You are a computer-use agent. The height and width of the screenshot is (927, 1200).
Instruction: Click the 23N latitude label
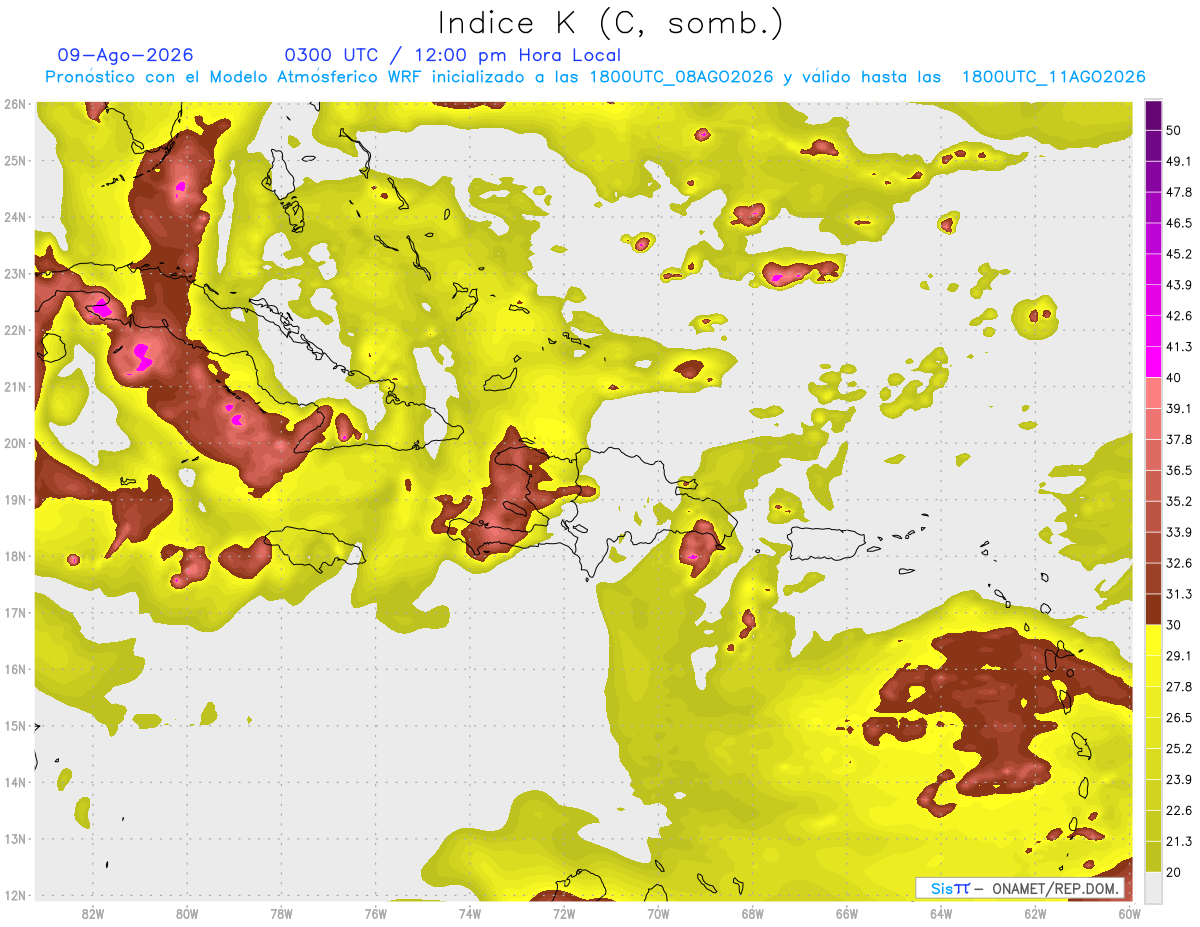tap(14, 274)
